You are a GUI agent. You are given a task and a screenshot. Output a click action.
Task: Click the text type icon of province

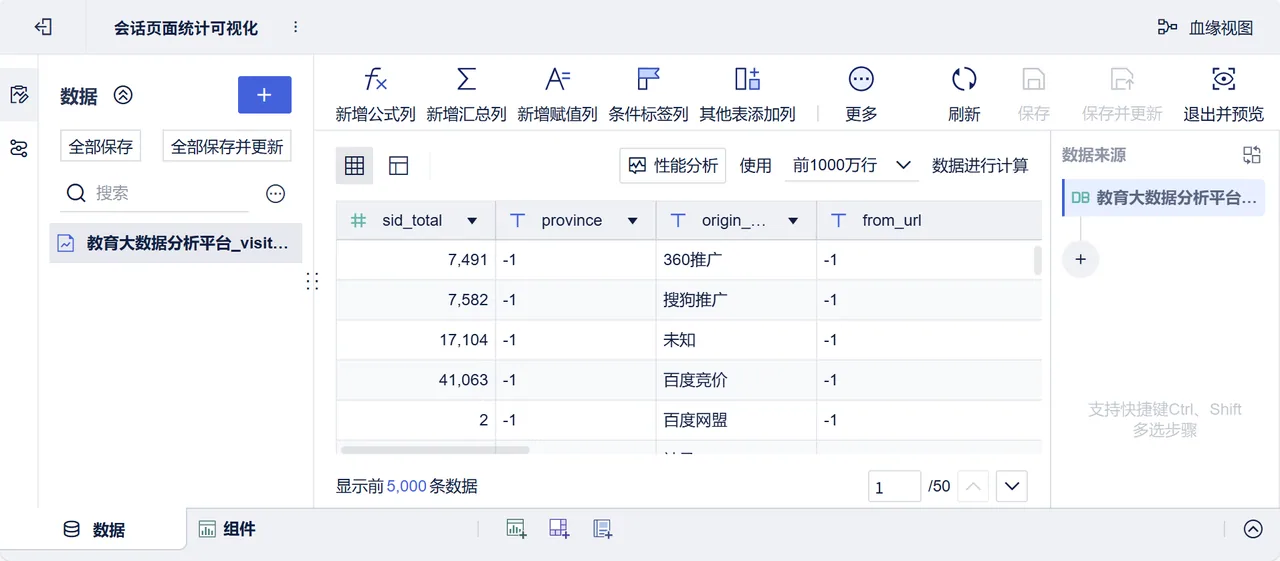[518, 220]
